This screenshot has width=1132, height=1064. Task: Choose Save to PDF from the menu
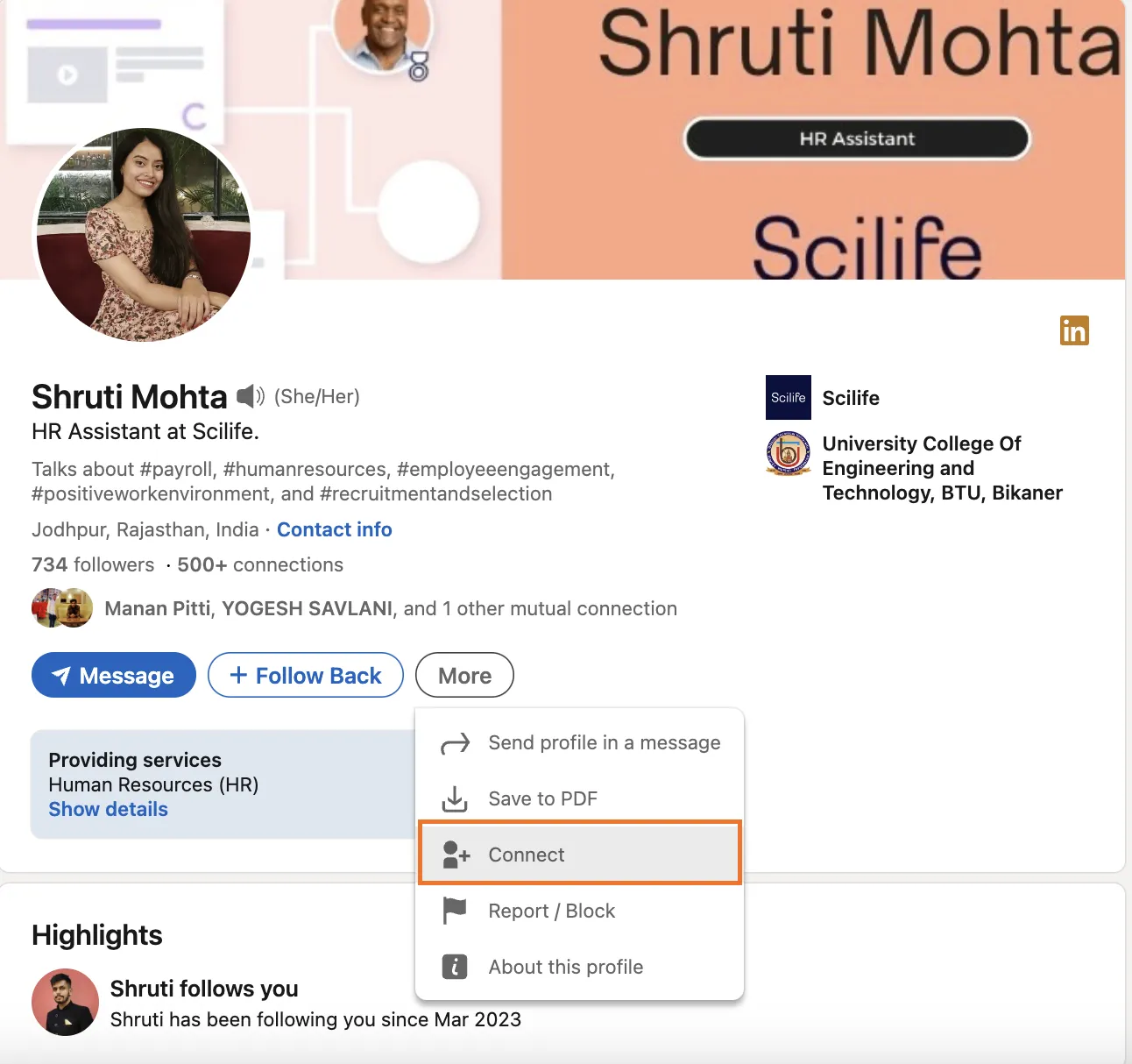(580, 799)
